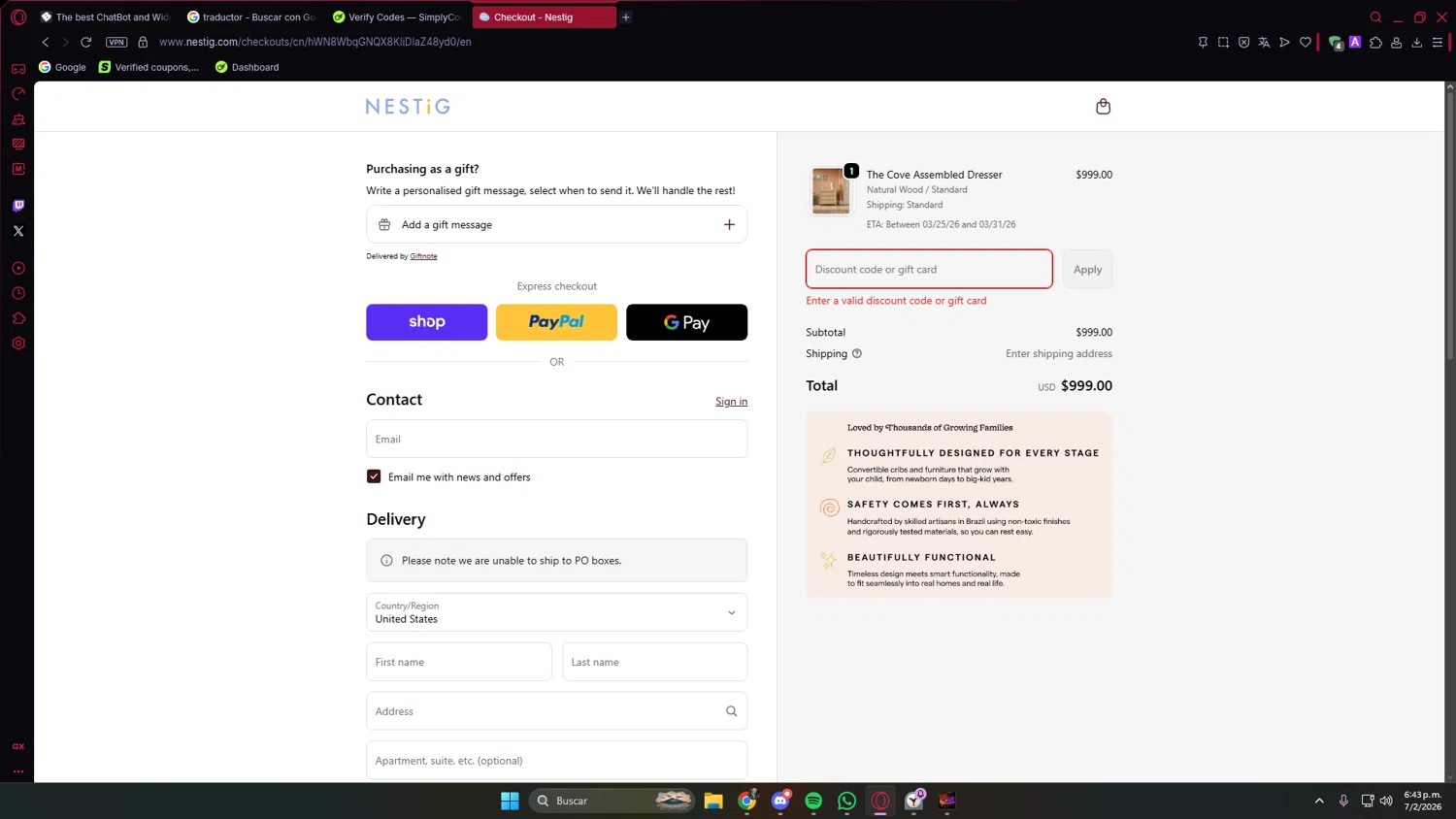The height and width of the screenshot is (819, 1456).
Task: Click The Cove Assembled Dresser thumbnail
Action: pos(831,190)
